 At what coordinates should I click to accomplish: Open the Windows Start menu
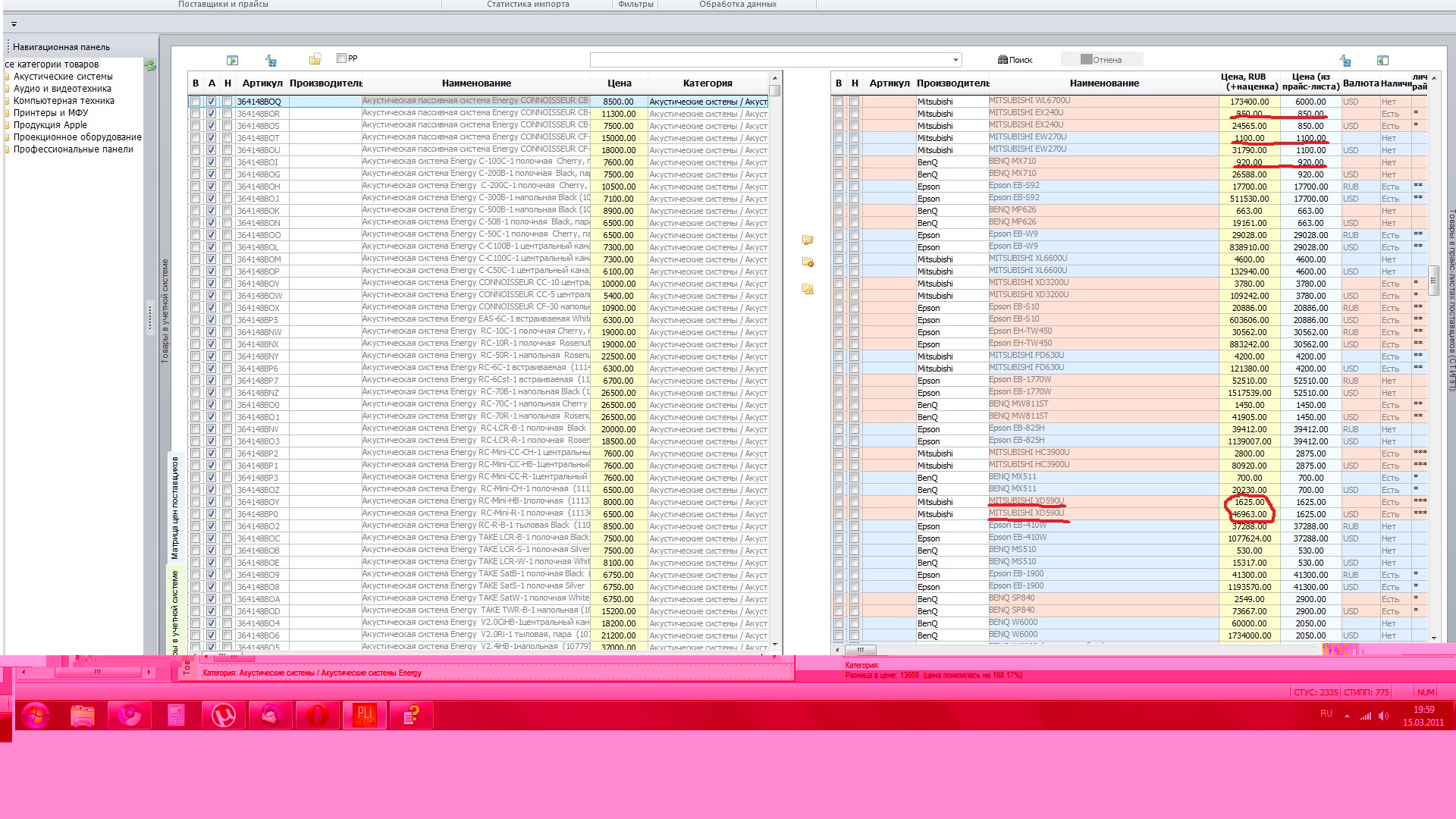tap(36, 715)
